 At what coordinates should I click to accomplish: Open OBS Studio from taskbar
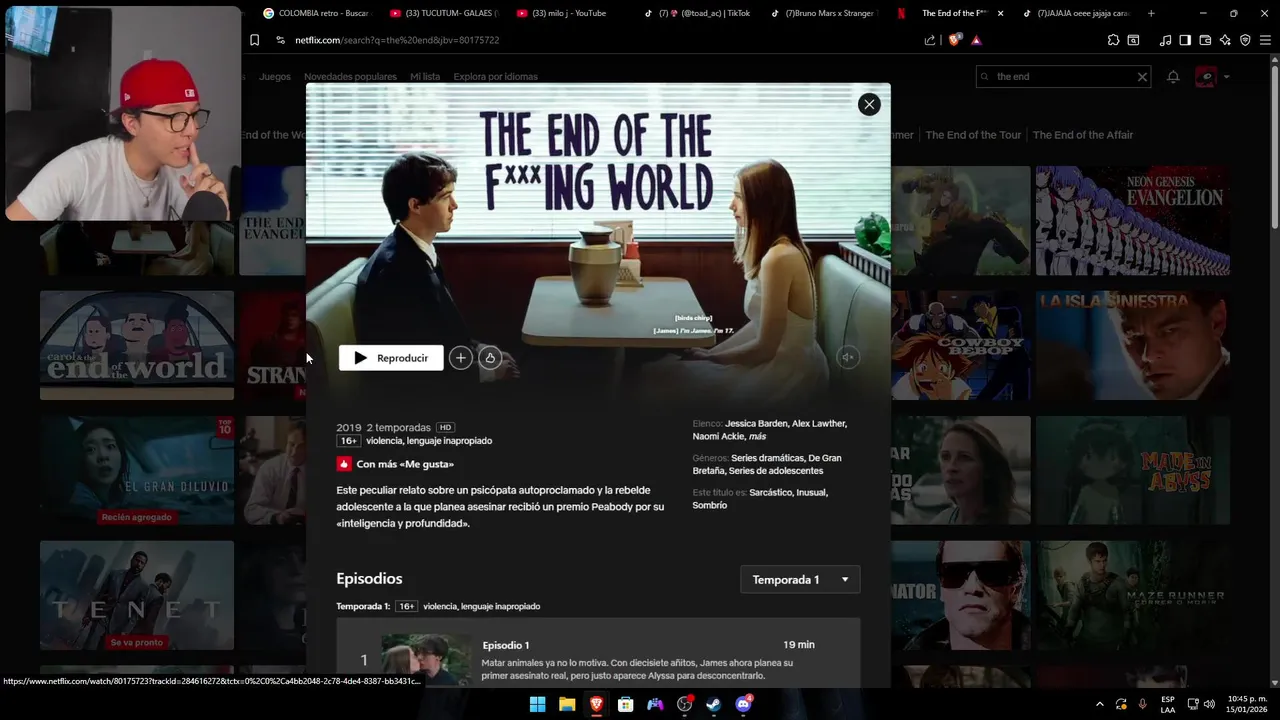[x=685, y=704]
